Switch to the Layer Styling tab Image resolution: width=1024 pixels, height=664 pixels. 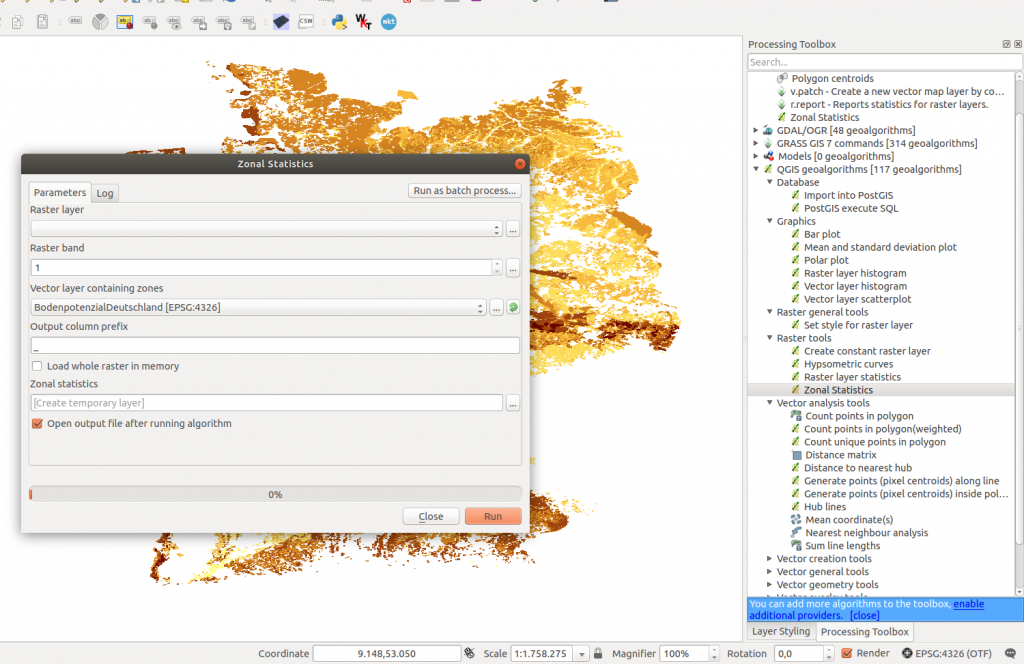click(780, 632)
